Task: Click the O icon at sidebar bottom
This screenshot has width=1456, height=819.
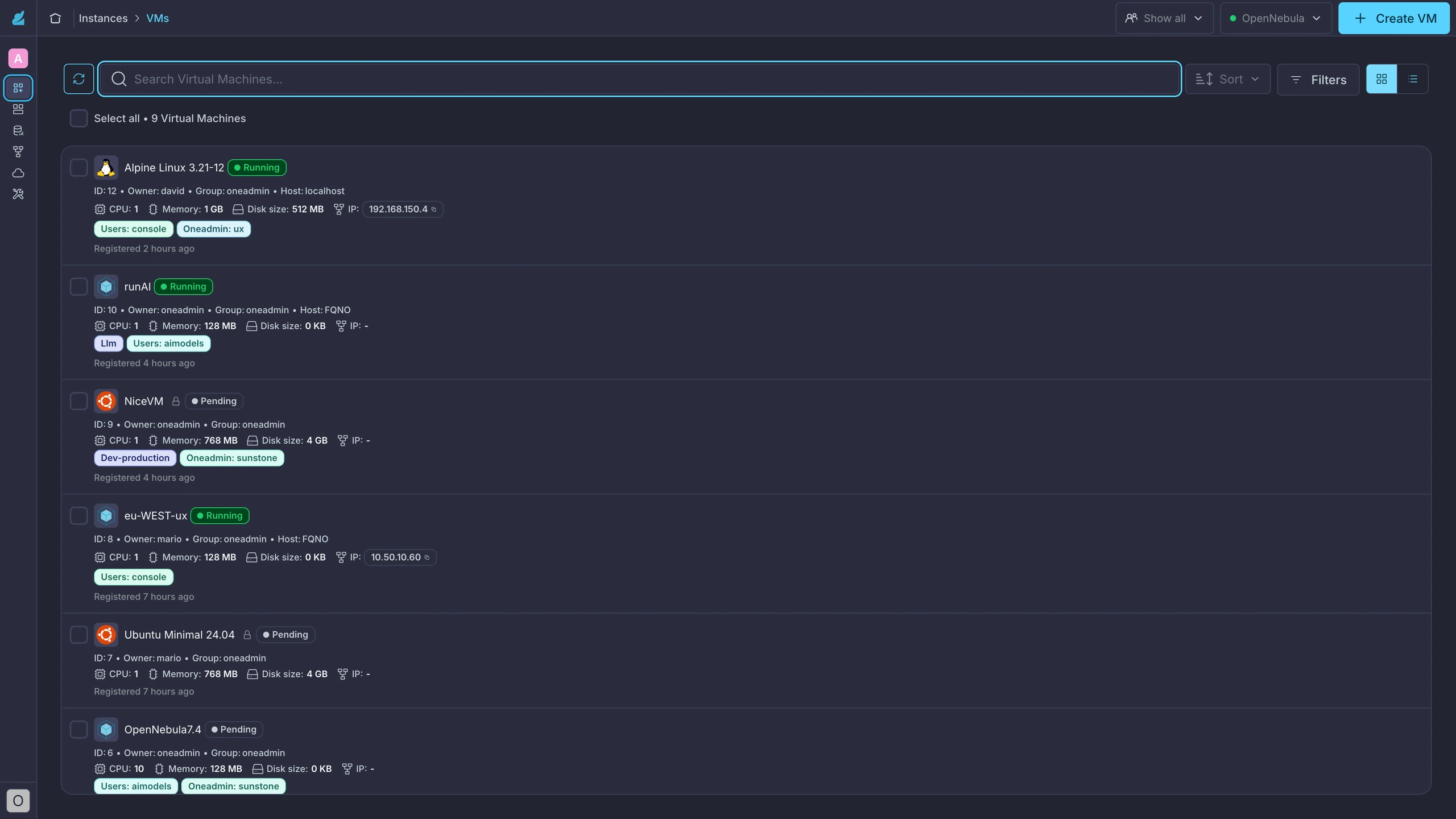Action: [x=18, y=801]
